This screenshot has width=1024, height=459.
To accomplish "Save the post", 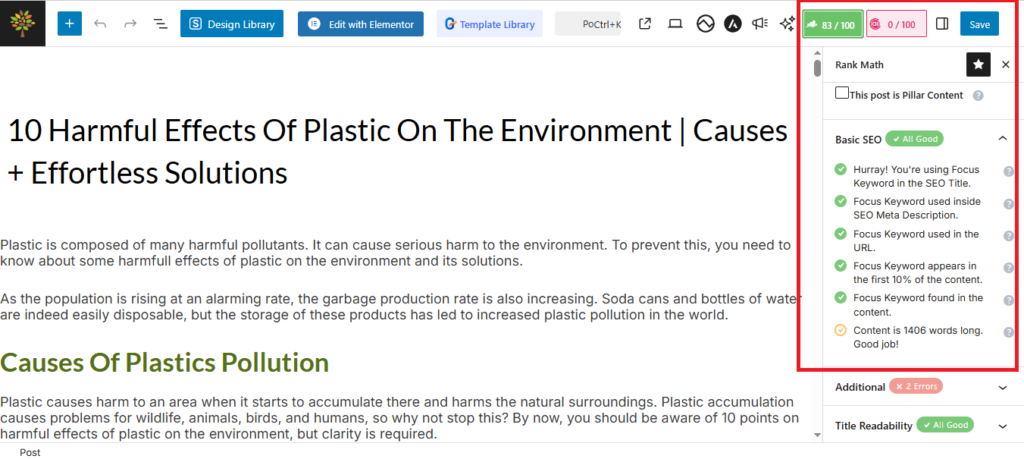I will tap(979, 23).
